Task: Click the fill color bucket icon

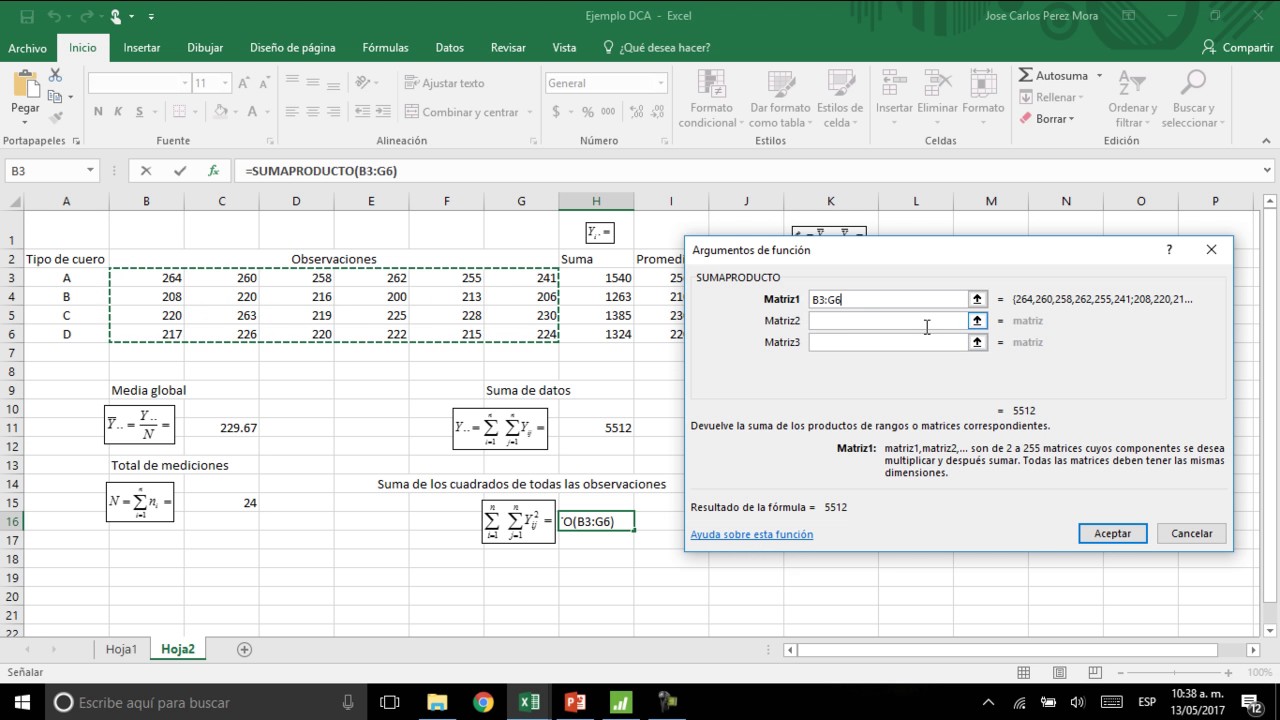Action: [x=221, y=112]
